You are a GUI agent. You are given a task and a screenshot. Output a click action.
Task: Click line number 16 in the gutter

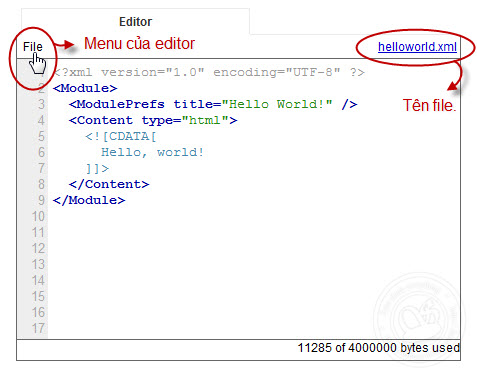pos(38,312)
